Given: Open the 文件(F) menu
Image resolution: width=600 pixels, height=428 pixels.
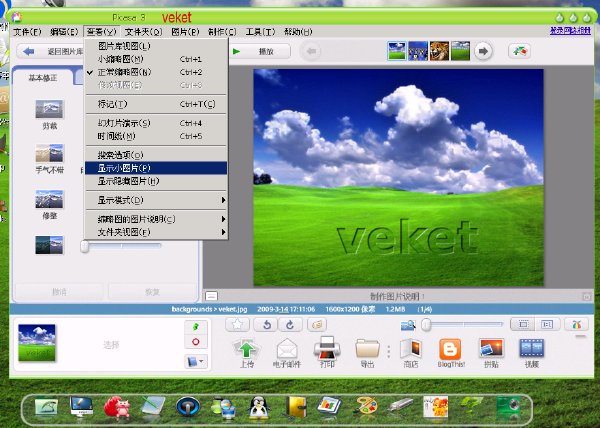Looking at the screenshot, I should point(27,32).
